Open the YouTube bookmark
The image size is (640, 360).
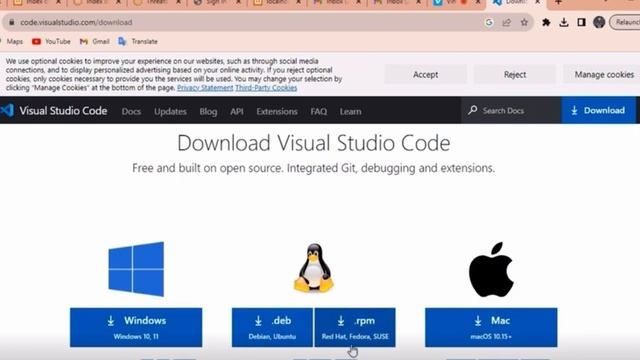[x=51, y=41]
